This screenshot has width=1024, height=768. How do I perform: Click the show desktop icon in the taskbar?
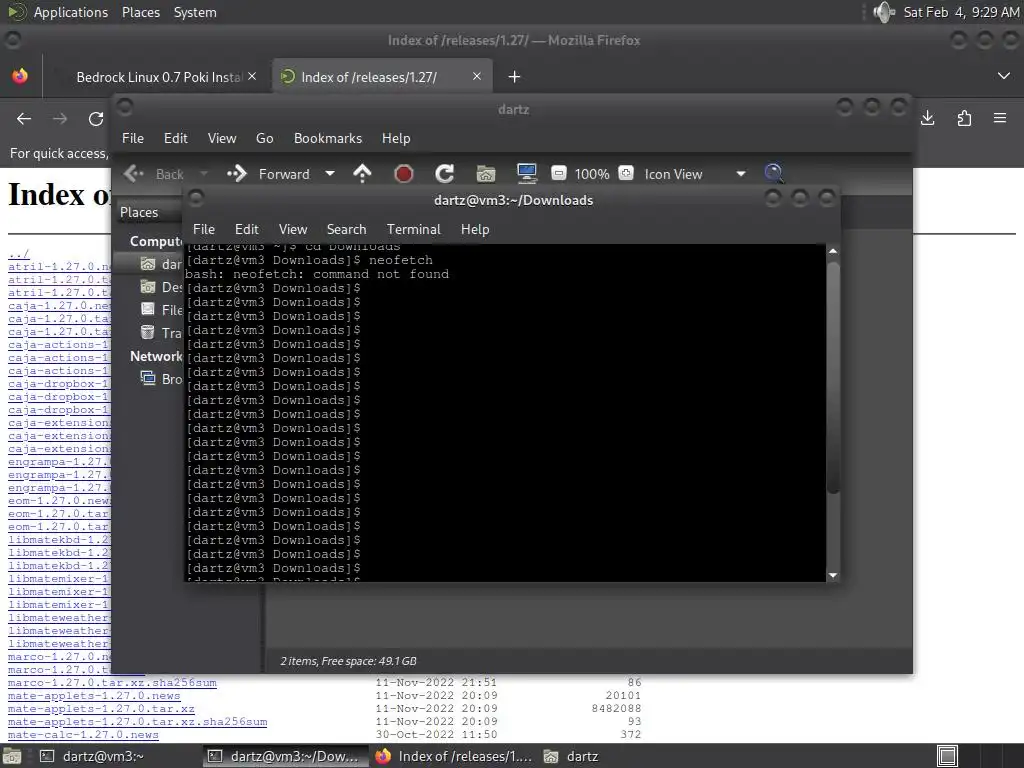[x=11, y=756]
